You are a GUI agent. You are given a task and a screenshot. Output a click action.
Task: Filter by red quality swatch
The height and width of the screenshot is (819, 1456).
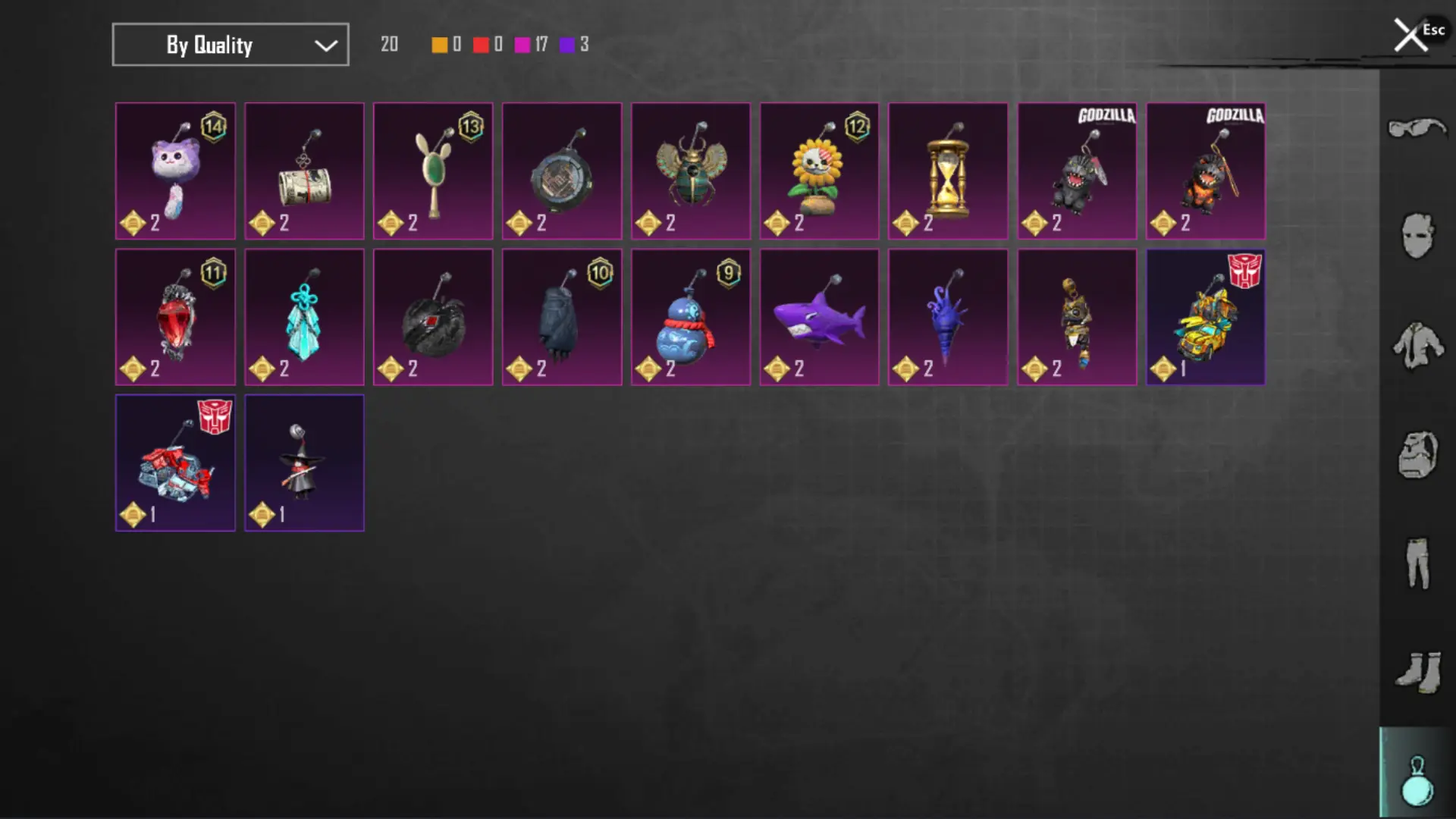(x=481, y=45)
